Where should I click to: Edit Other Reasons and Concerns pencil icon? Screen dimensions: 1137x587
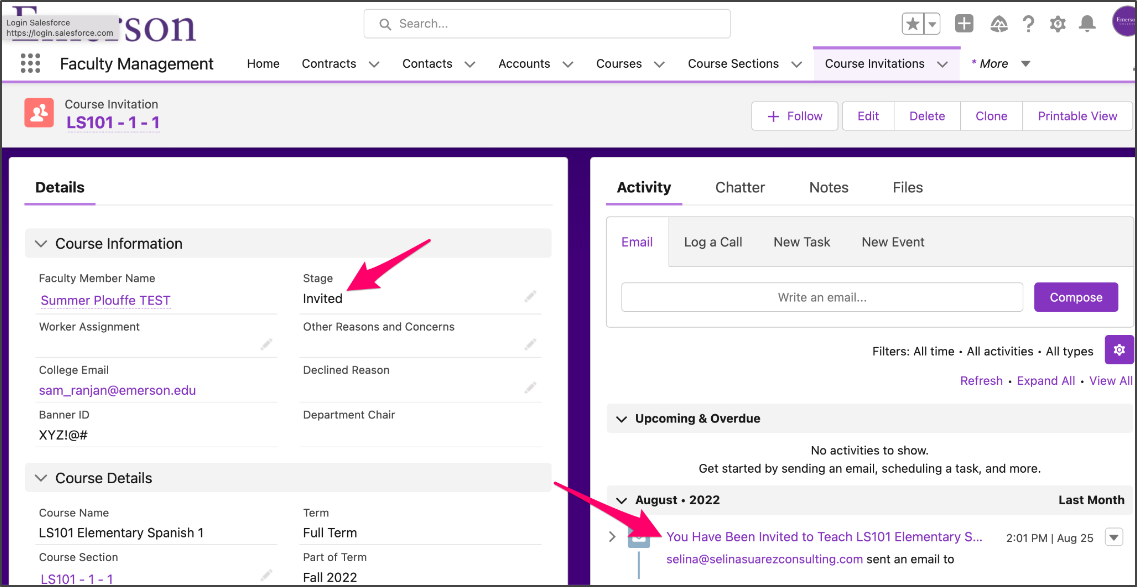coord(531,344)
